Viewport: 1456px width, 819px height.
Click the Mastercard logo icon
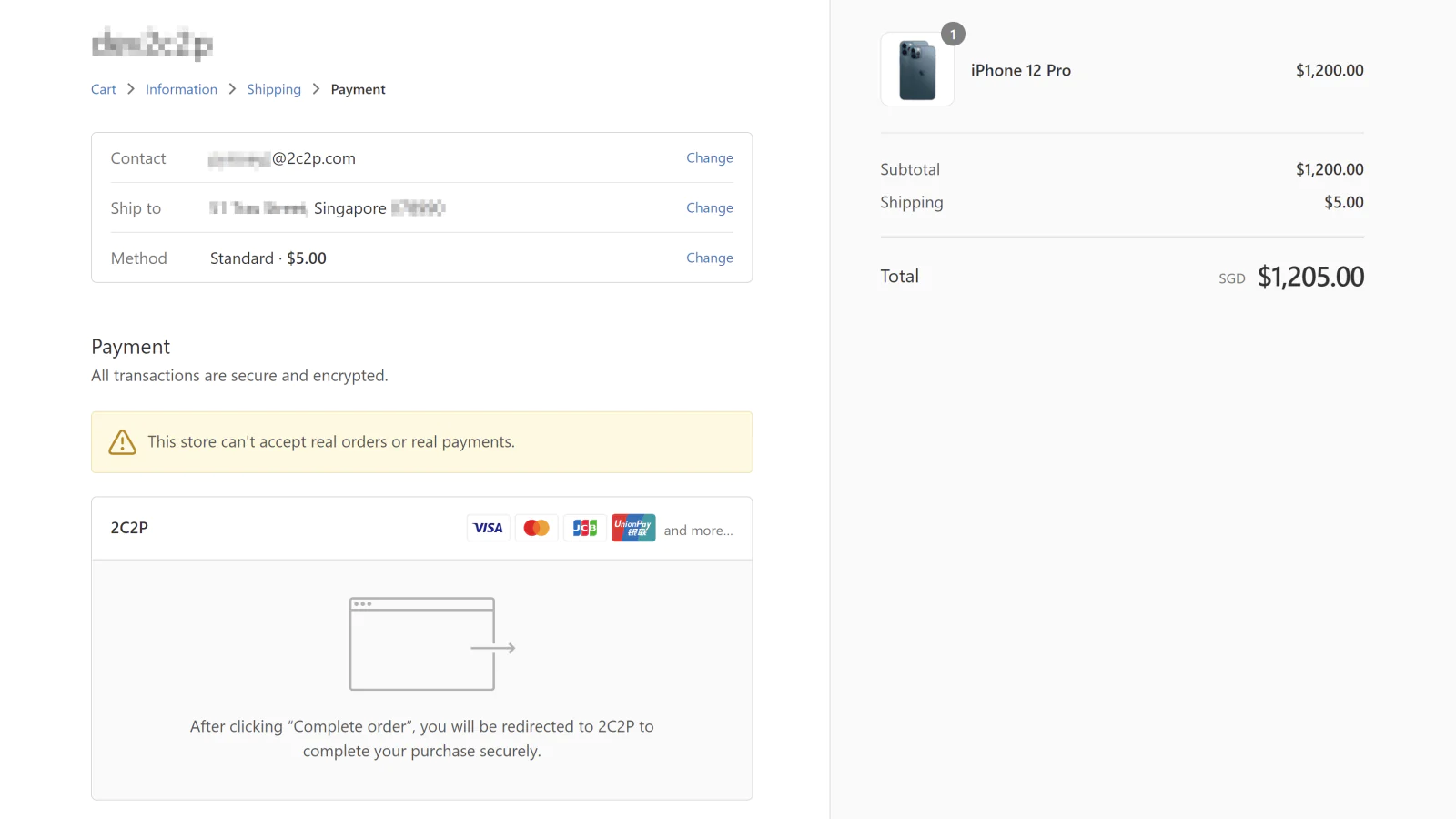point(536,528)
